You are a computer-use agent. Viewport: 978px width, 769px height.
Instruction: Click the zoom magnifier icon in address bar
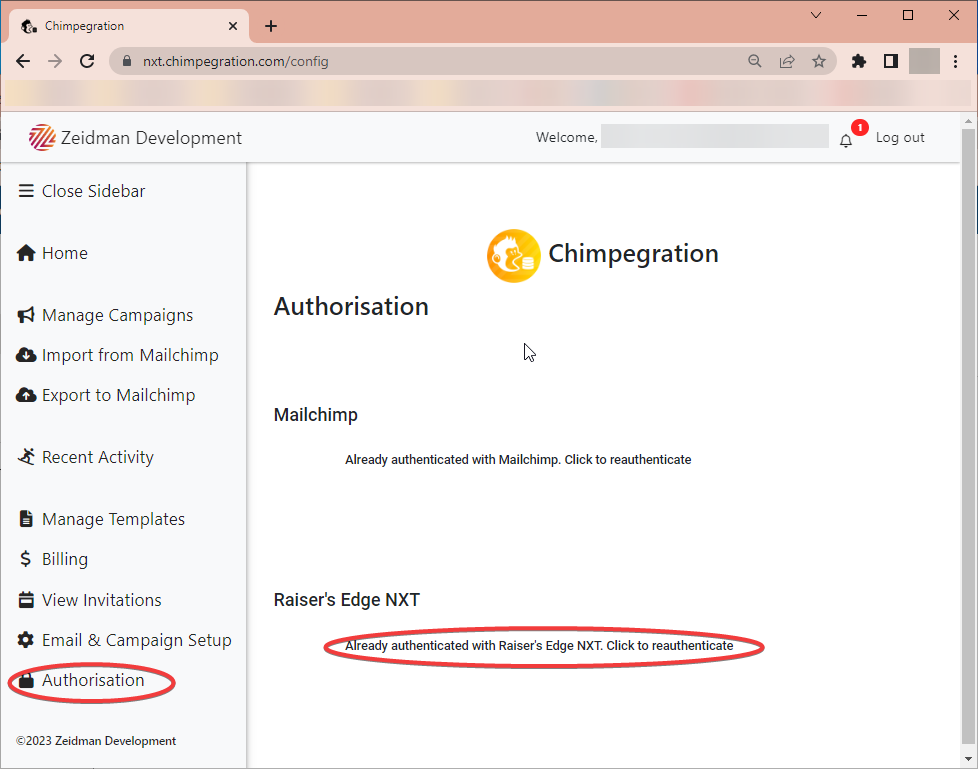pos(755,61)
